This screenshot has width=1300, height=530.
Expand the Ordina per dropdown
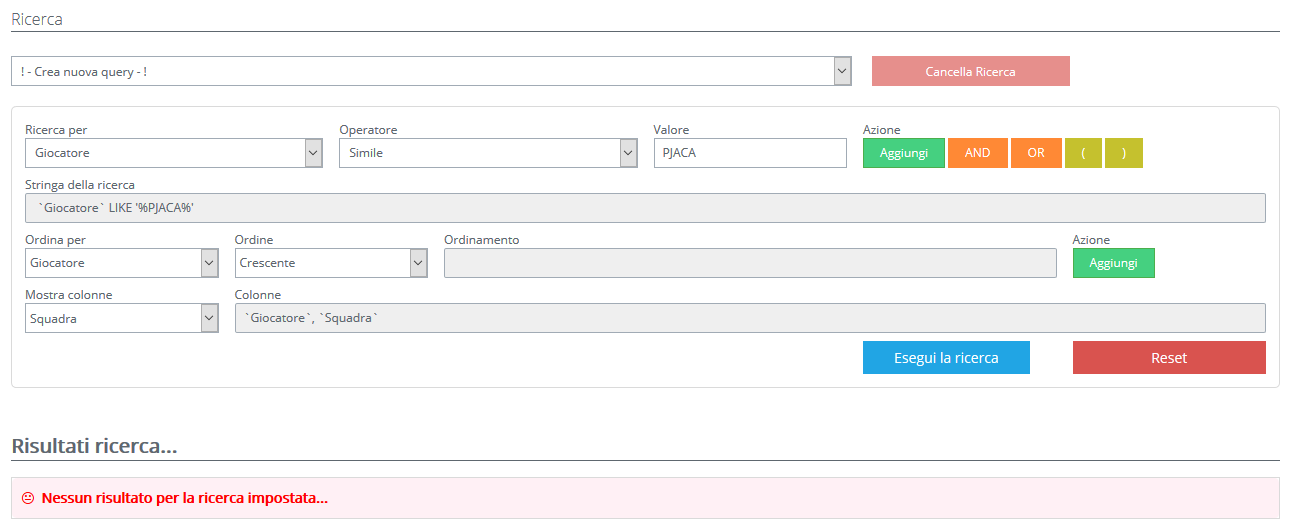point(121,263)
